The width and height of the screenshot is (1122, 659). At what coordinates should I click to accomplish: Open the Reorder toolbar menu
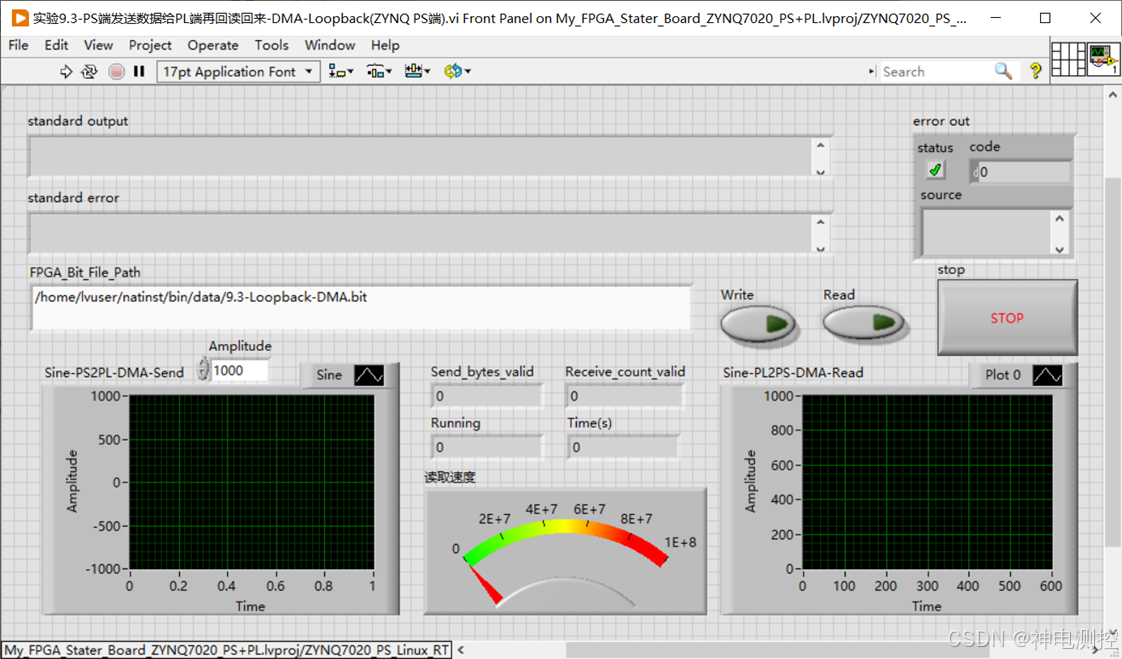click(x=457, y=72)
